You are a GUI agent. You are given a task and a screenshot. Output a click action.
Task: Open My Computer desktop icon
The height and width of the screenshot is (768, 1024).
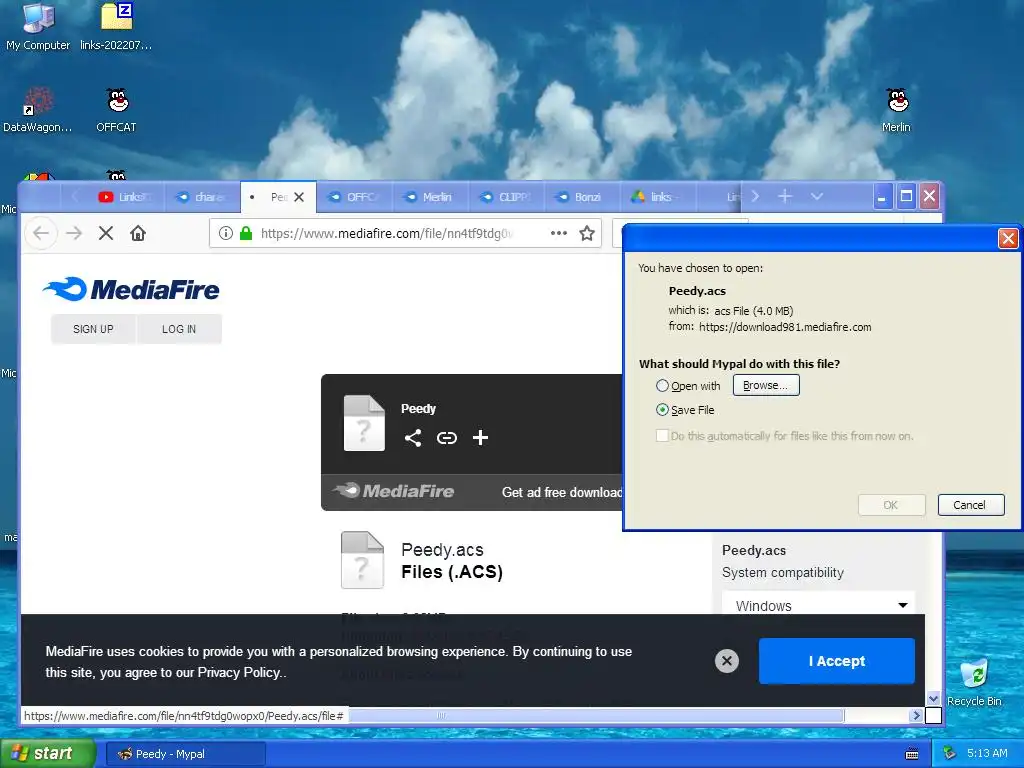38,26
